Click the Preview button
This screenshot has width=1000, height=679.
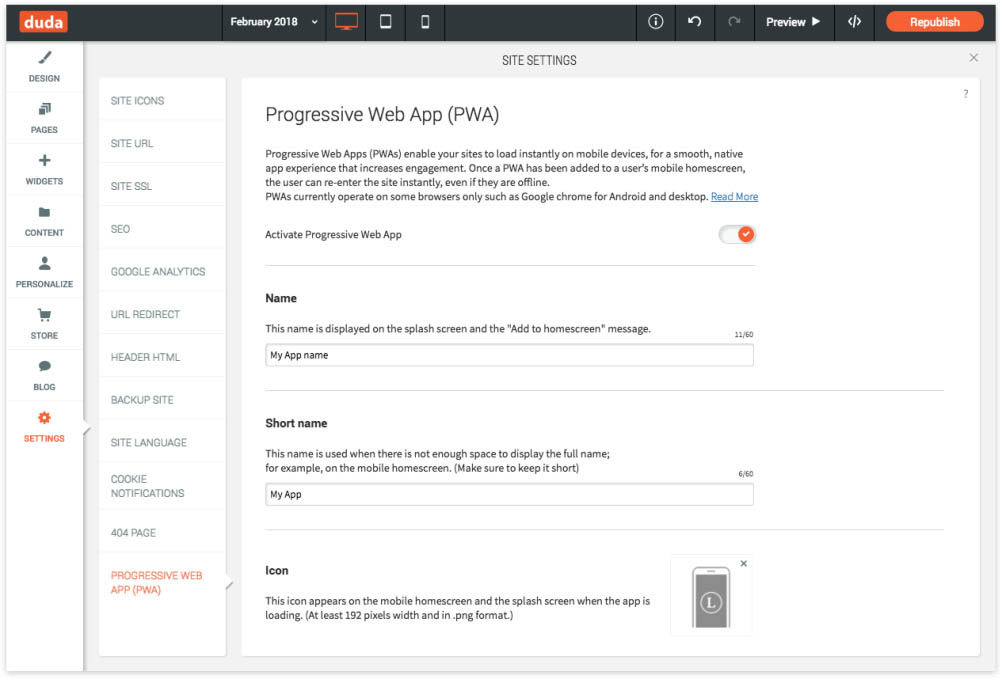(793, 22)
